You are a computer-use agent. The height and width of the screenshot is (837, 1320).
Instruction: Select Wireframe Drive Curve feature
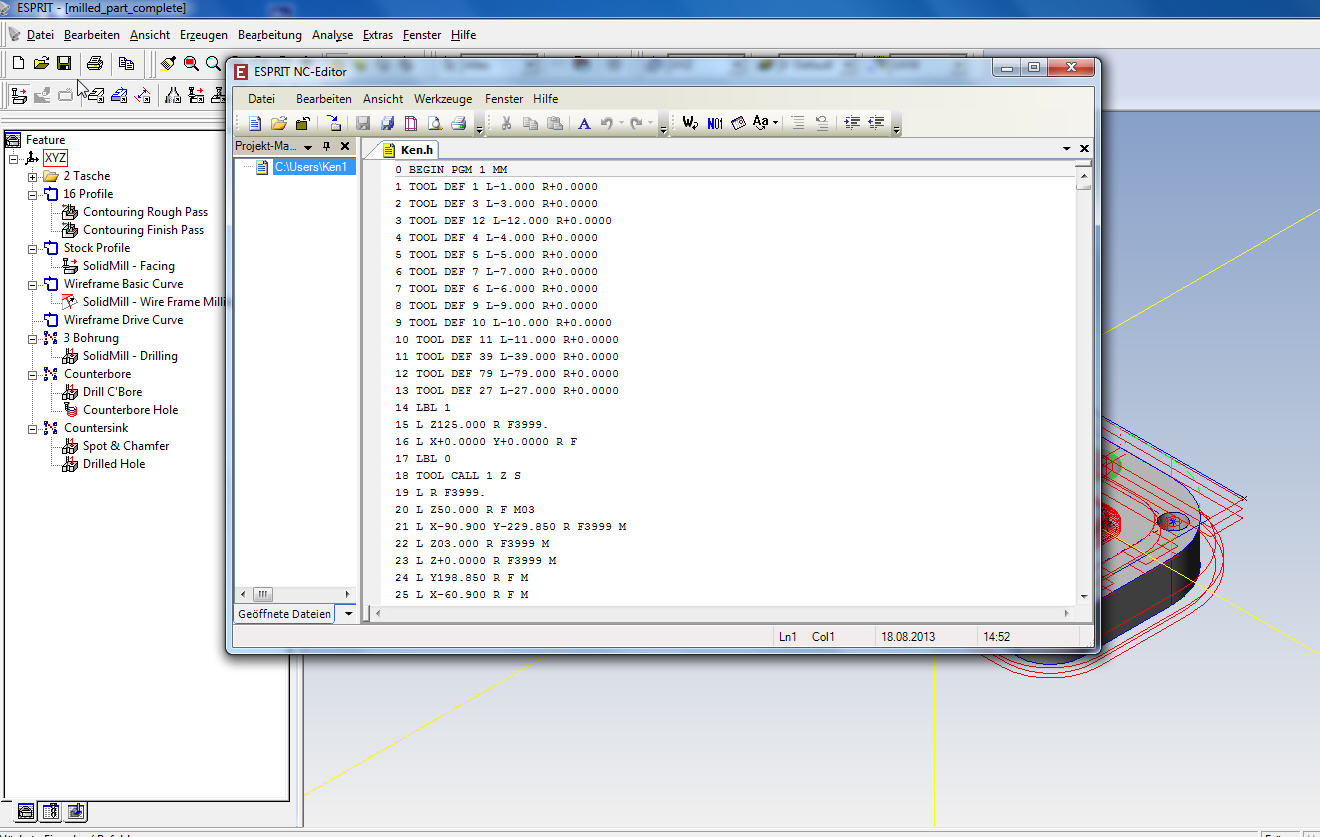[x=123, y=320]
